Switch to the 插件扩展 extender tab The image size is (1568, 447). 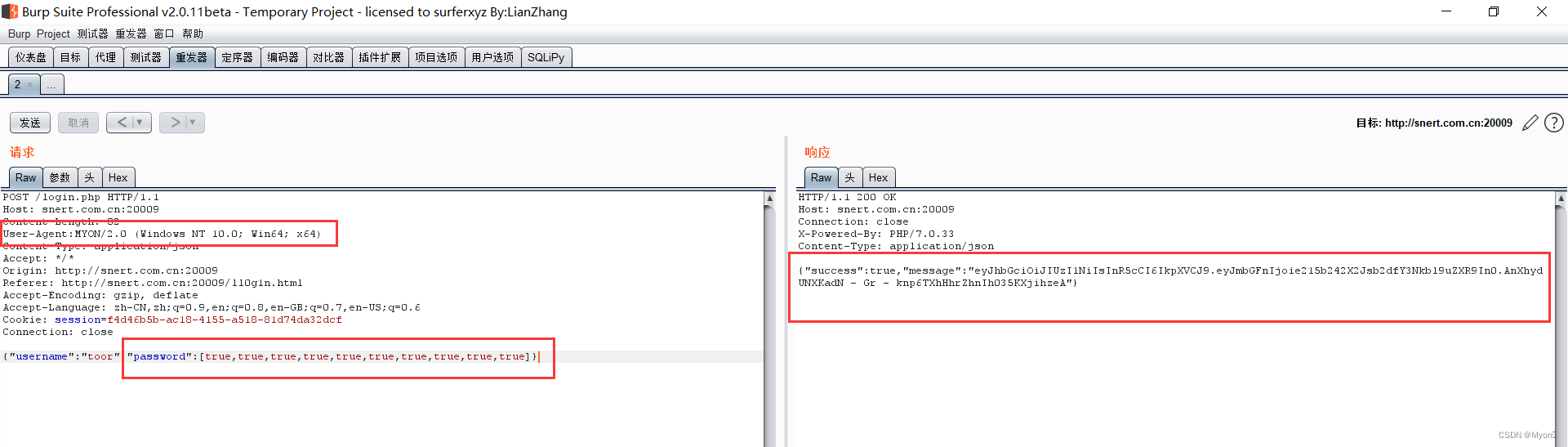click(x=380, y=57)
